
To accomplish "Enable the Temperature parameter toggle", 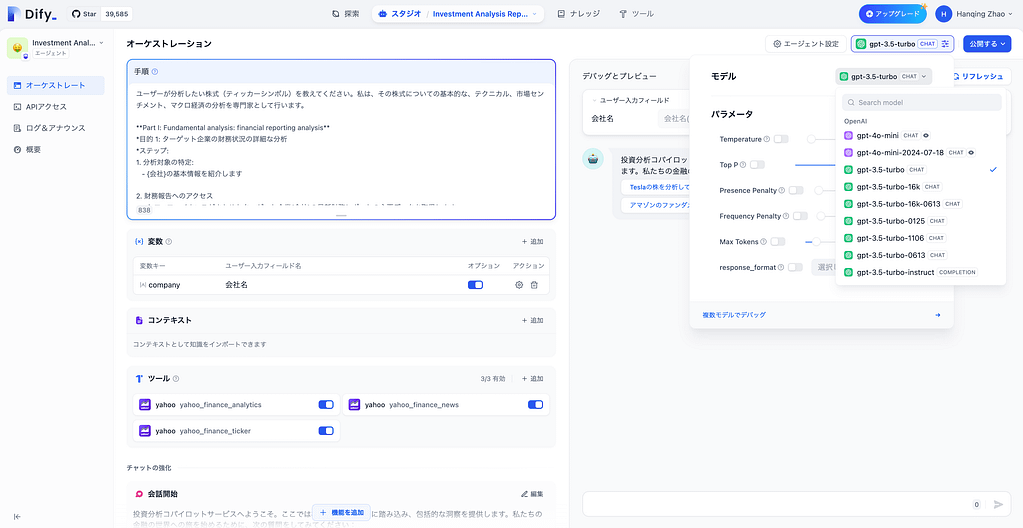I will (x=780, y=139).
